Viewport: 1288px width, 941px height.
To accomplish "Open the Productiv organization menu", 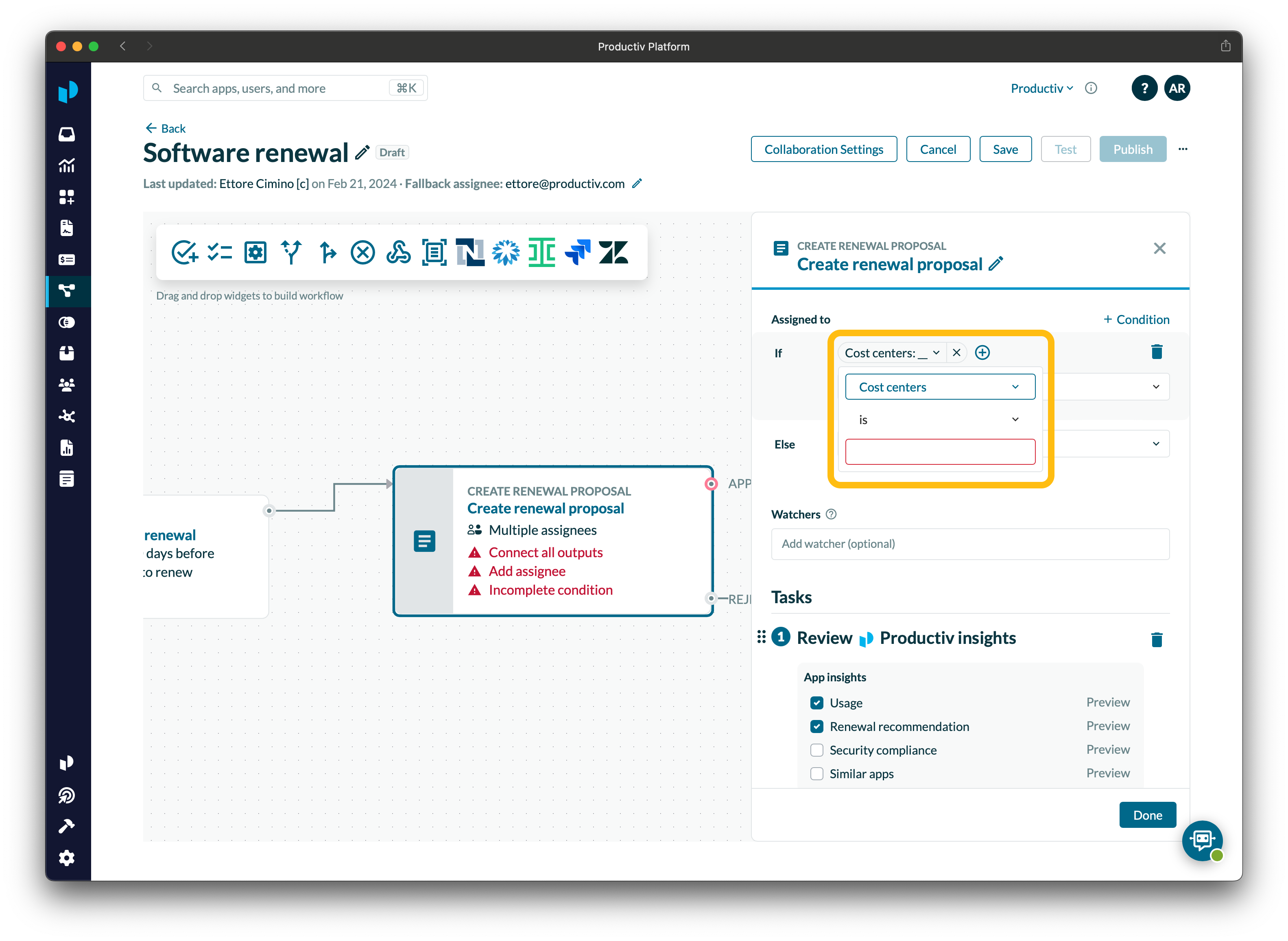I will 1041,88.
